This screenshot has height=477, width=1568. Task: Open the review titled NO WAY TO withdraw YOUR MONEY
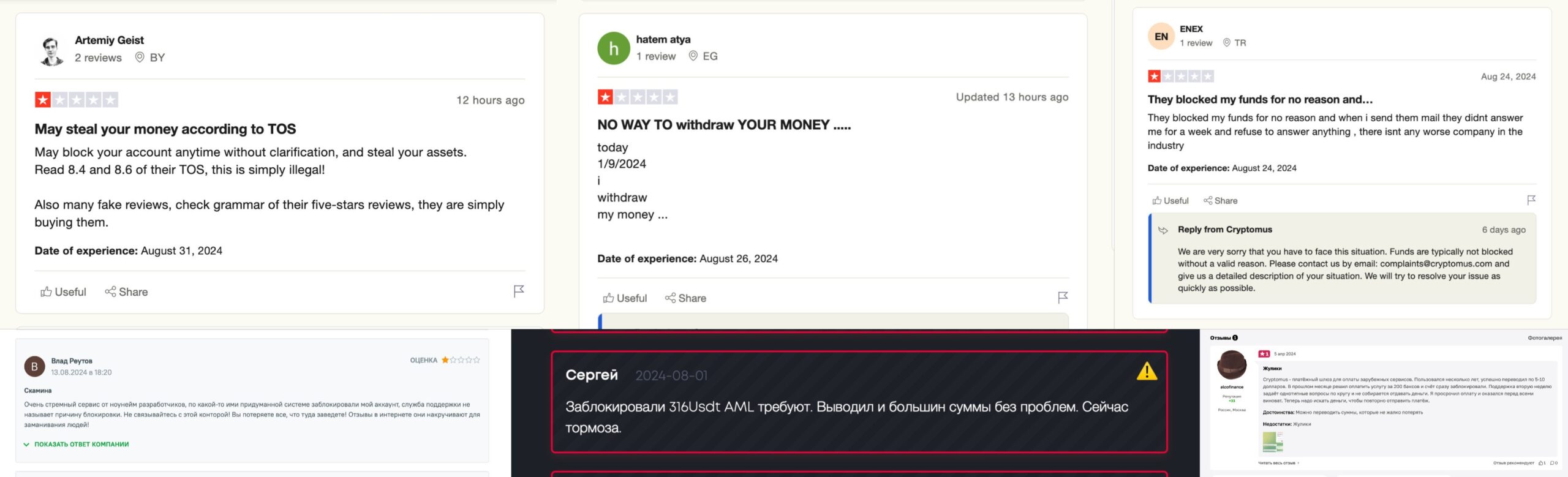[724, 125]
